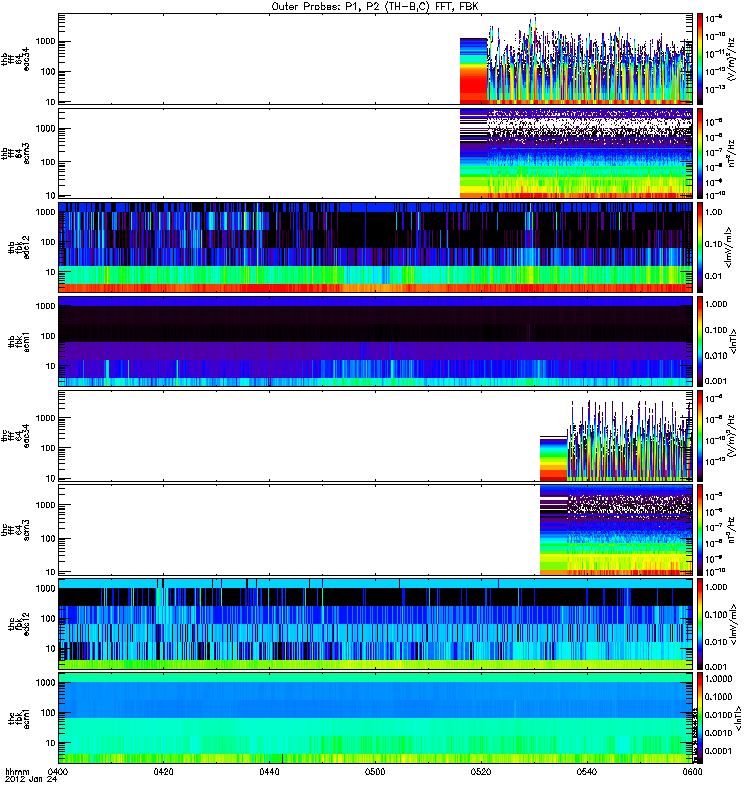Click the 'thc fbk scm1' y-axis title
This screenshot has height=800, width=750.
pyautogui.click(x=18, y=718)
